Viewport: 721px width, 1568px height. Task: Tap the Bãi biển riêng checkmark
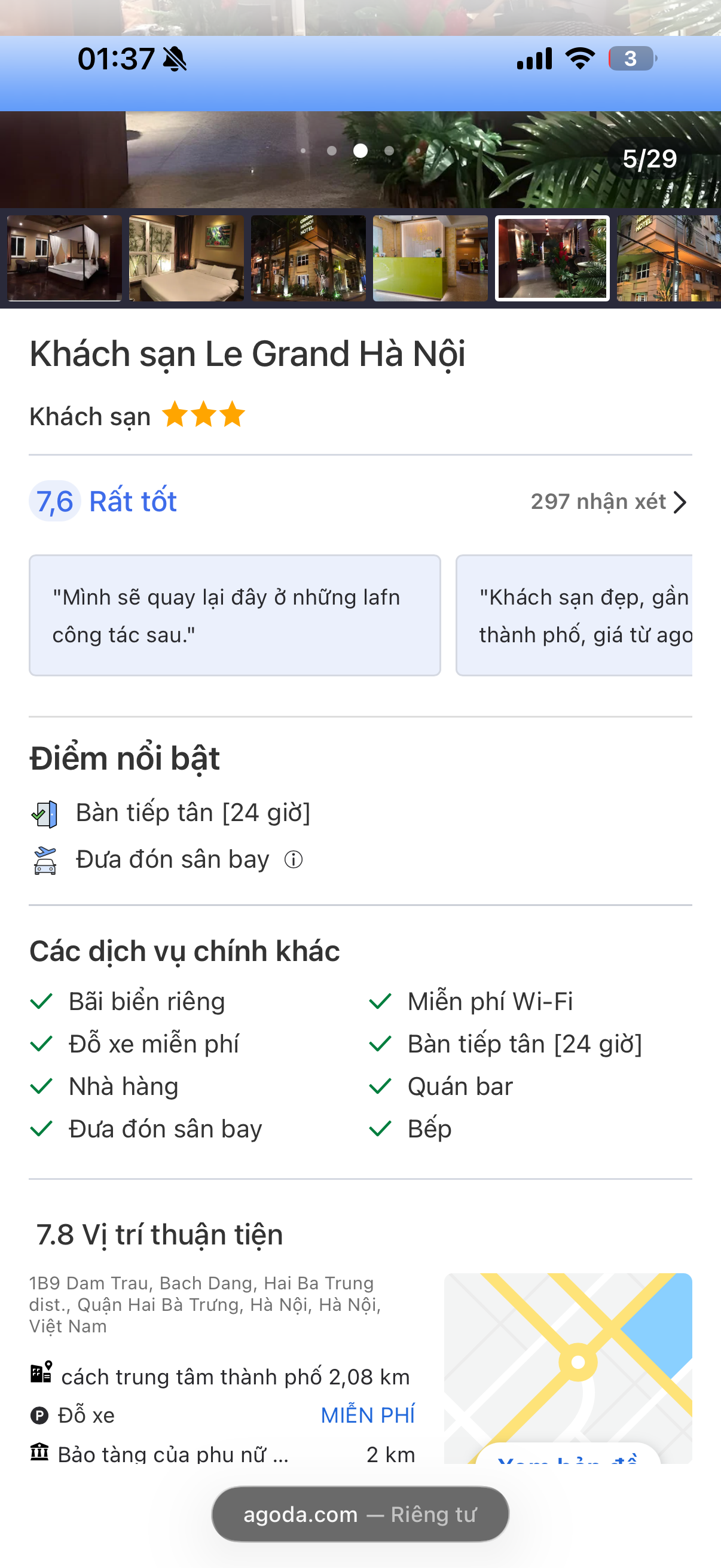(x=41, y=1001)
